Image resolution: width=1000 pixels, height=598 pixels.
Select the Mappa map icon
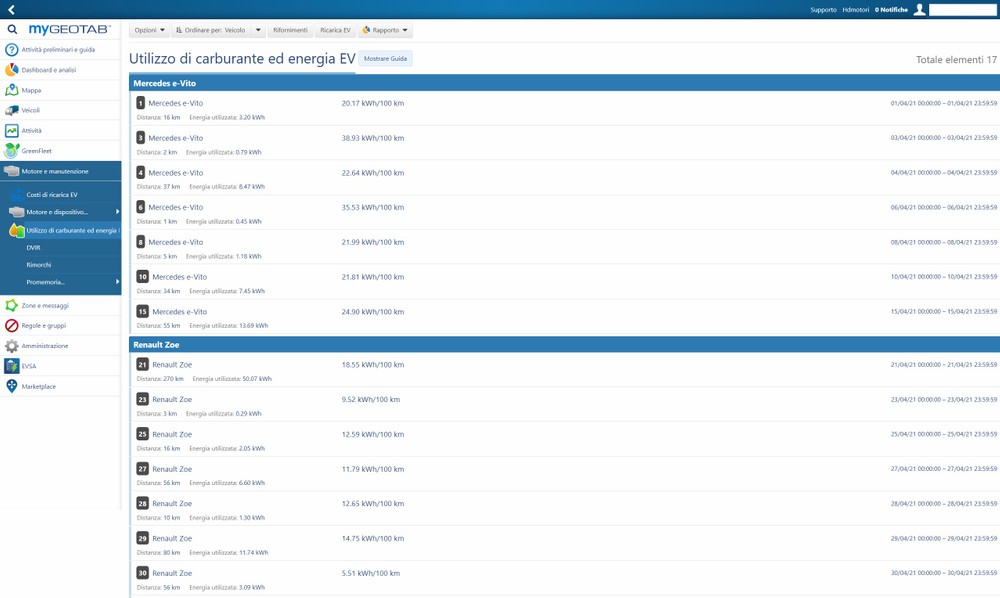[11, 90]
